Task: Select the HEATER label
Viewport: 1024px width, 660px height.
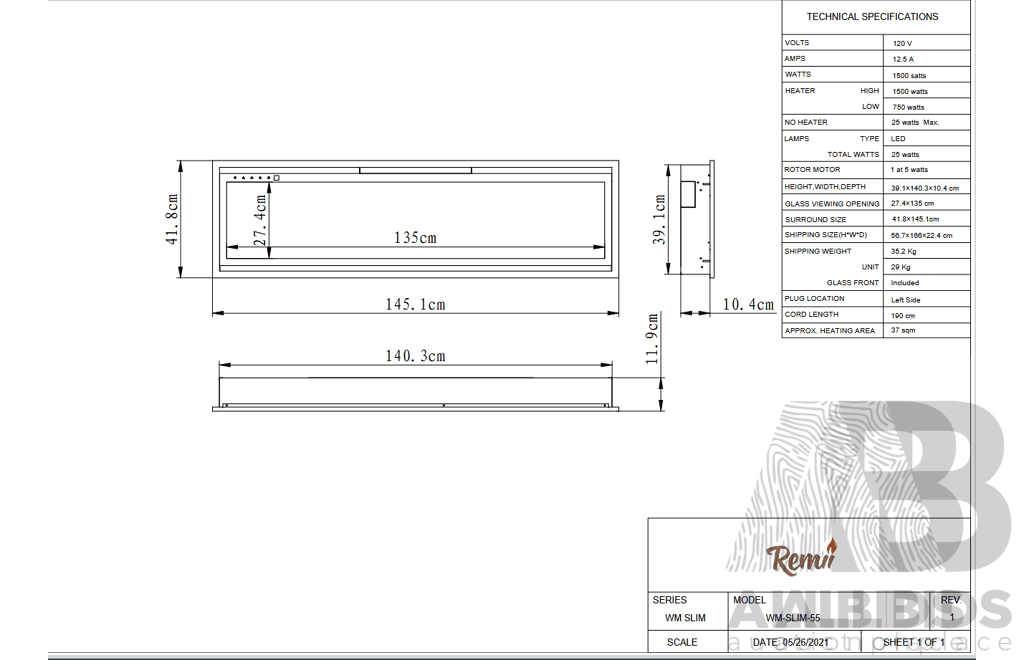Action: point(800,91)
